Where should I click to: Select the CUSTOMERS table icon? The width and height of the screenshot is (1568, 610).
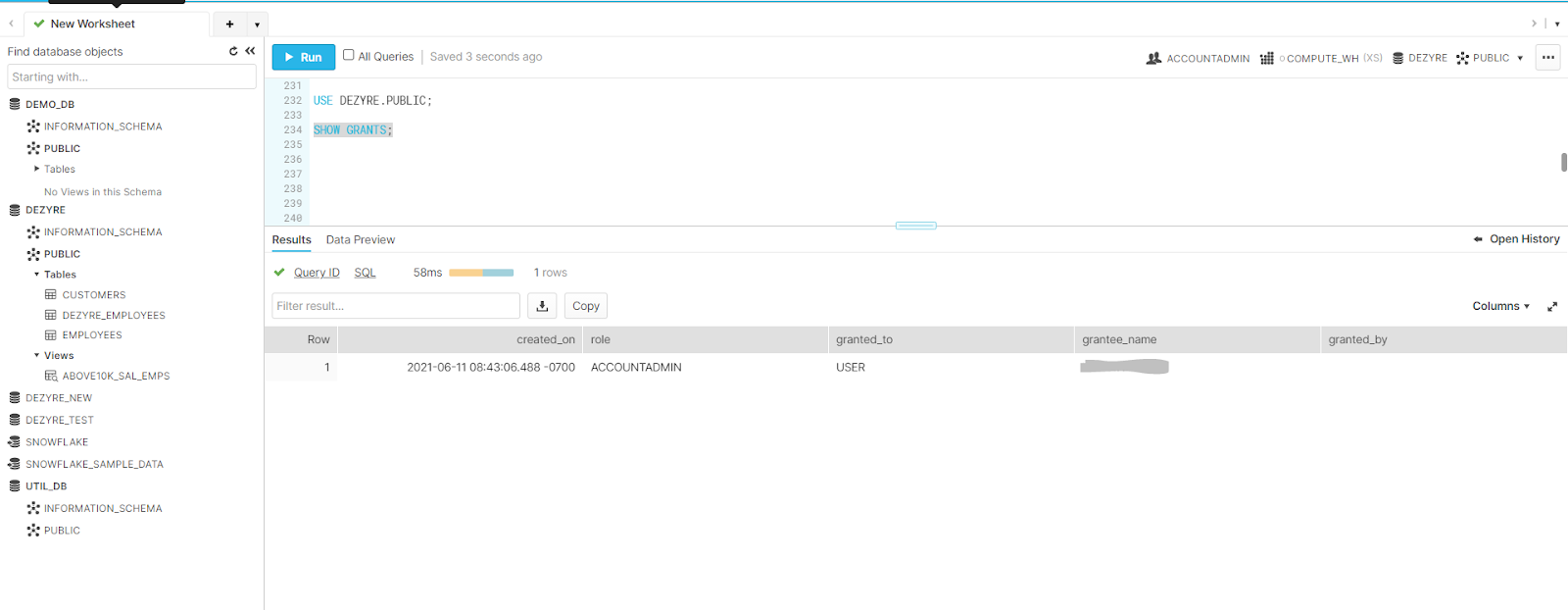(x=51, y=294)
